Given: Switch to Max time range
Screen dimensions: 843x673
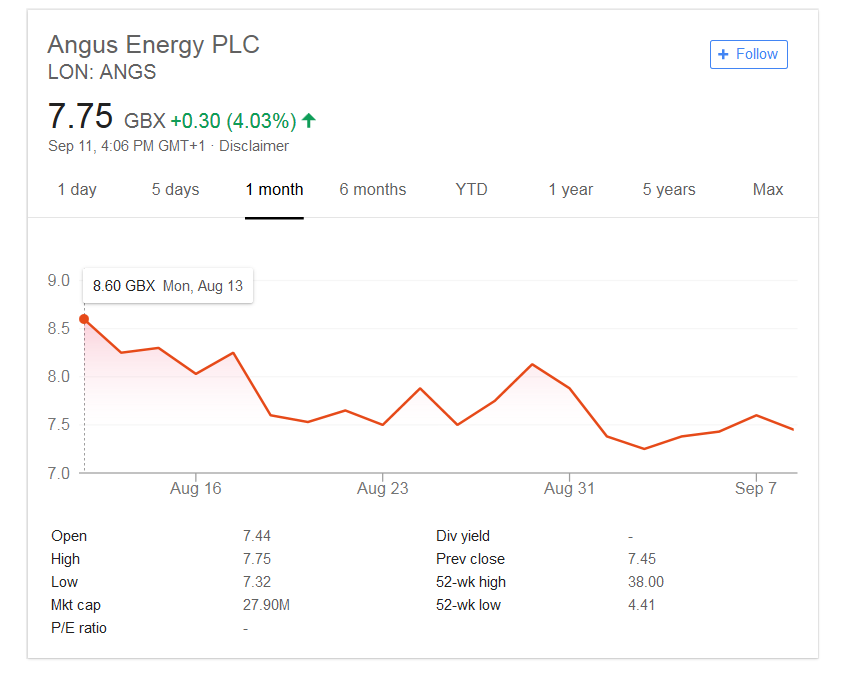Looking at the screenshot, I should (768, 189).
